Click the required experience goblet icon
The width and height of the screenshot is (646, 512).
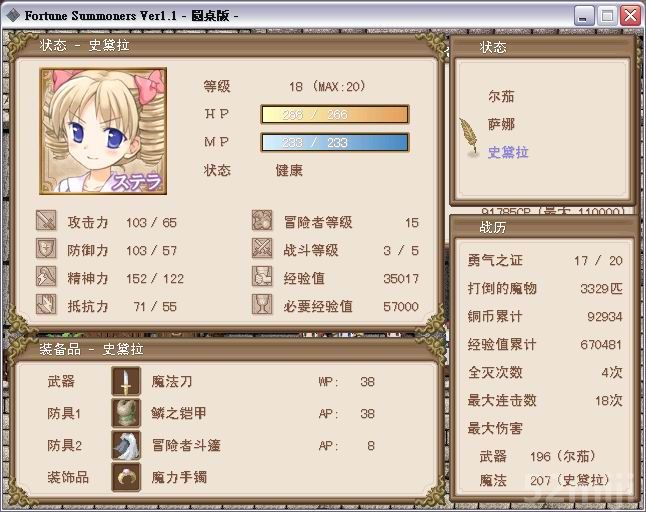(x=262, y=304)
